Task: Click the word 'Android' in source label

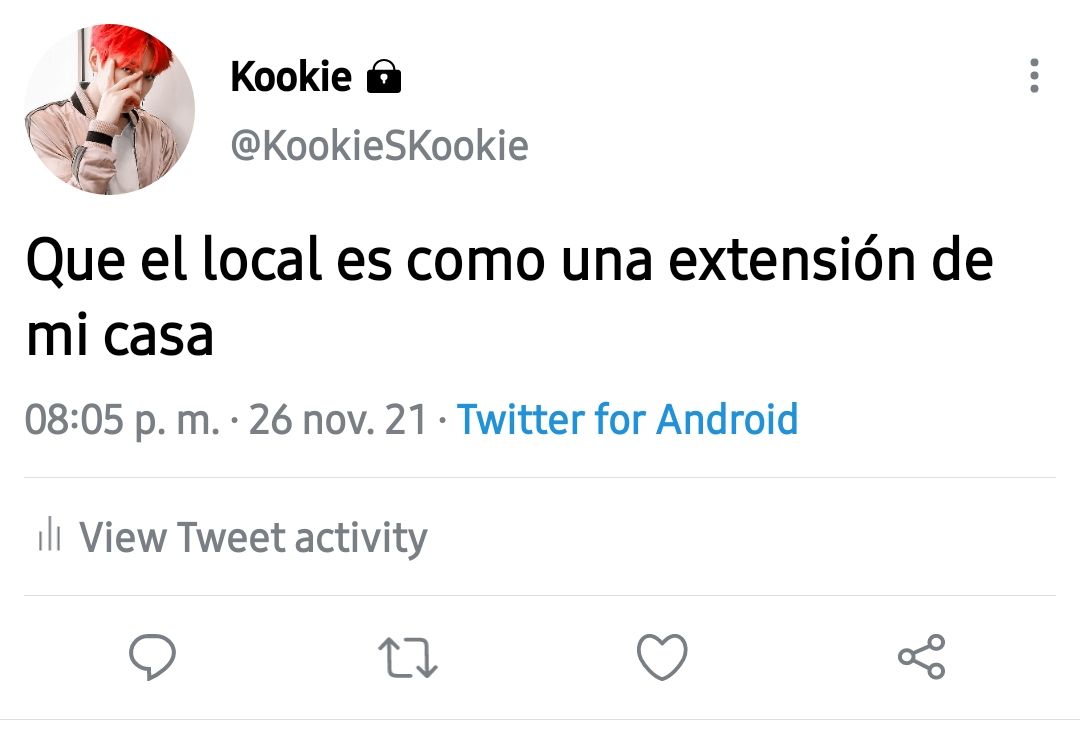Action: coord(727,419)
